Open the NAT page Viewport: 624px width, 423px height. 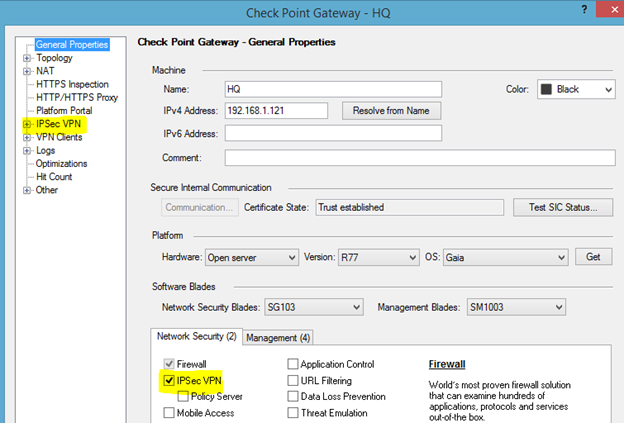[45, 71]
